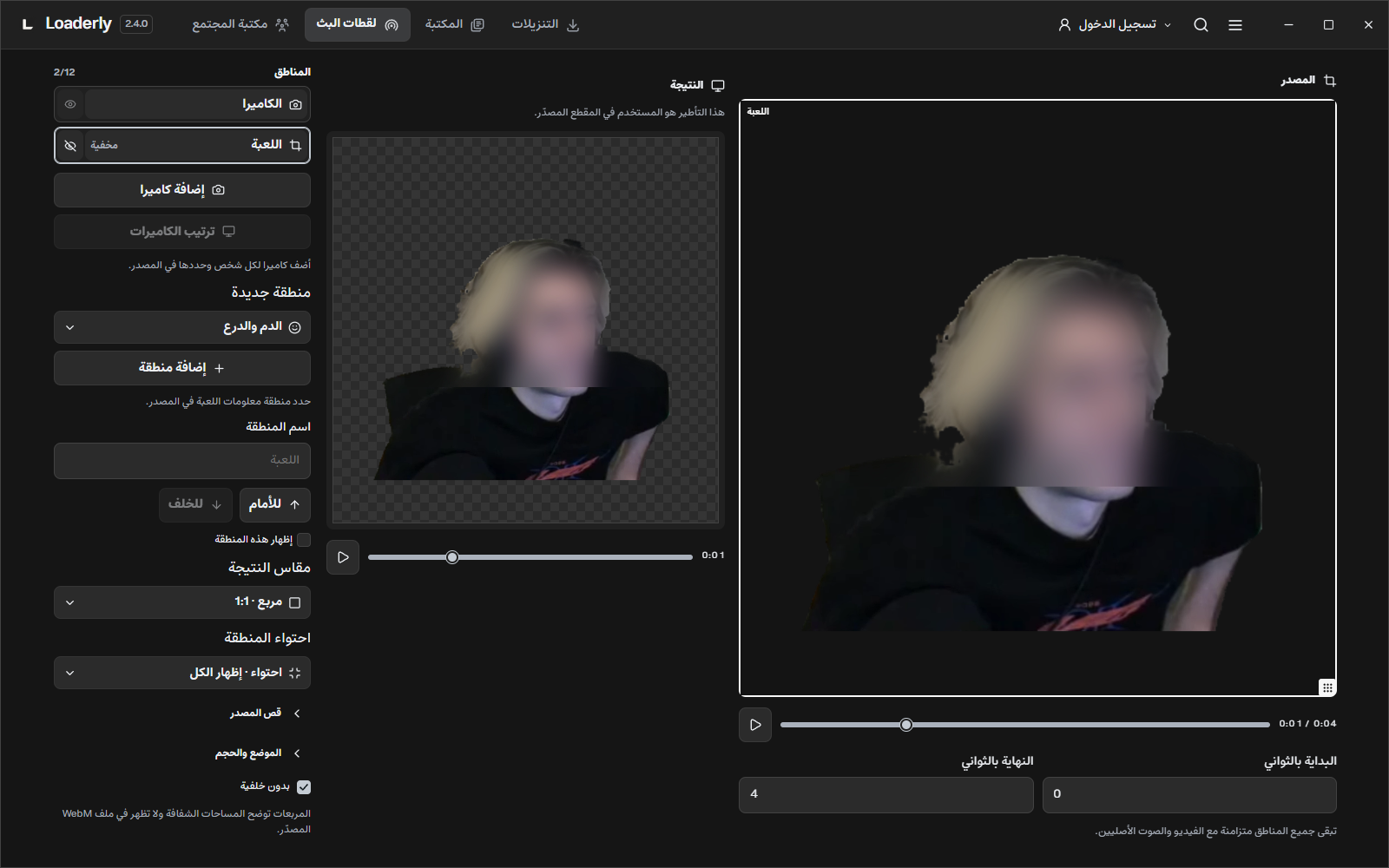Go to the المكتبة tab
Viewport: 1389px width, 868px height.
tap(454, 25)
